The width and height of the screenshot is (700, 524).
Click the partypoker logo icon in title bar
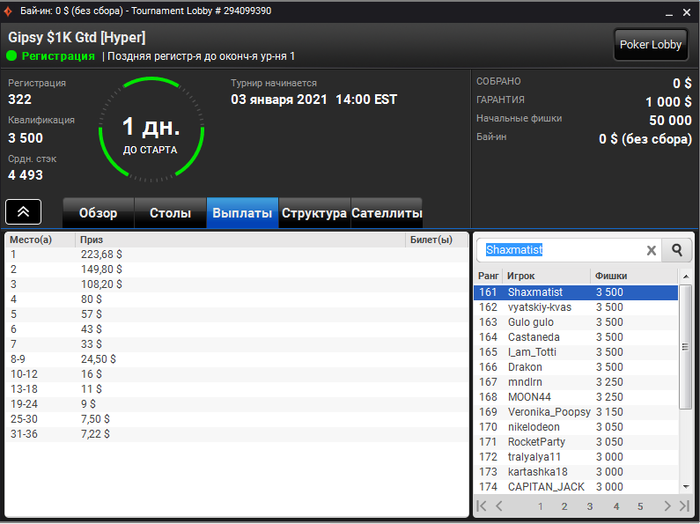pyautogui.click(x=8, y=11)
